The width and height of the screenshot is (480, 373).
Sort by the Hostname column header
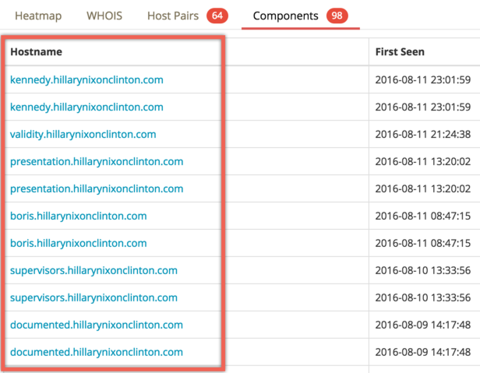[36, 52]
